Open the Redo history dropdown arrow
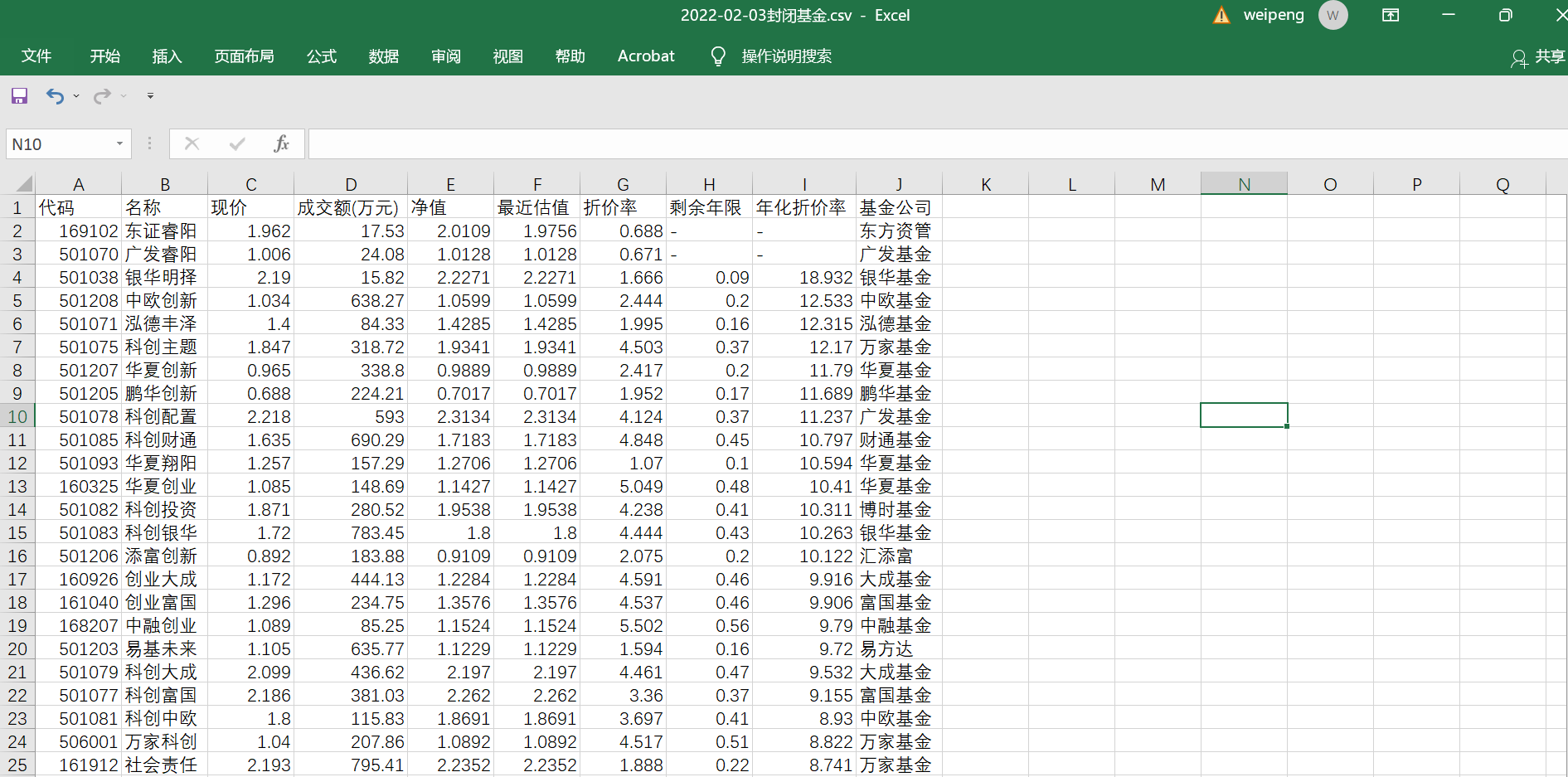 124,96
